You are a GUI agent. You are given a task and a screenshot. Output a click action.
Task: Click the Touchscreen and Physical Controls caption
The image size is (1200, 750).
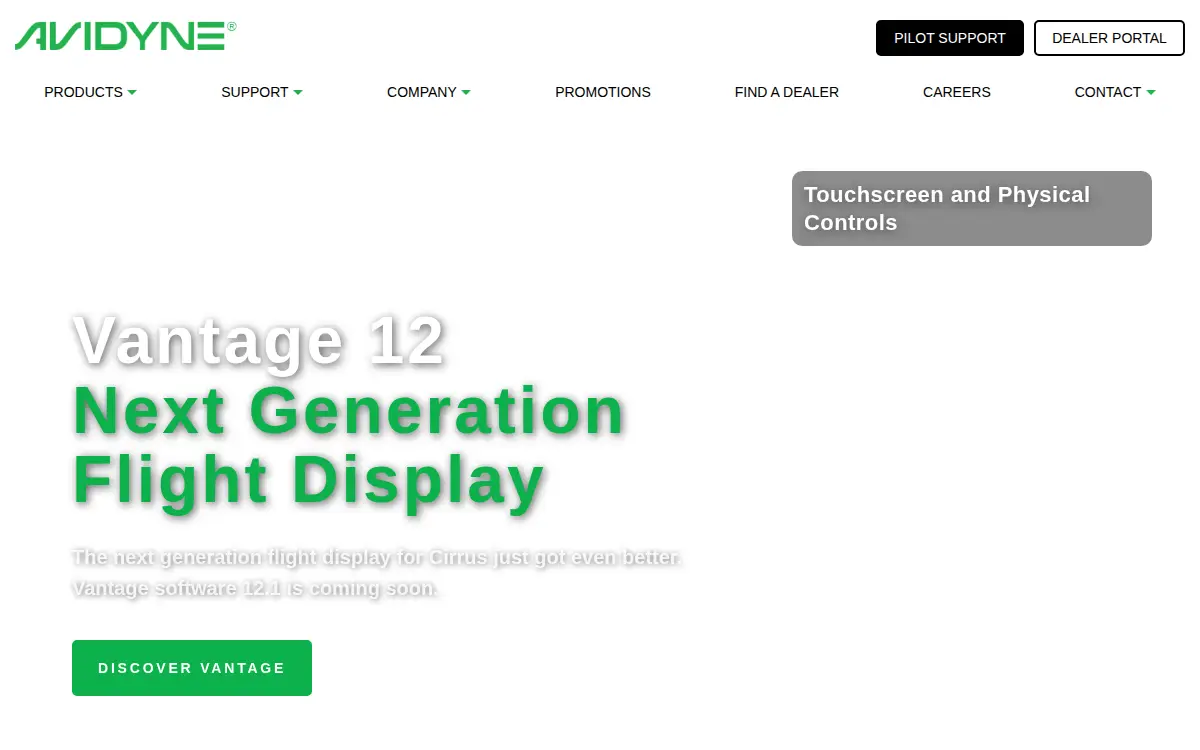(972, 208)
